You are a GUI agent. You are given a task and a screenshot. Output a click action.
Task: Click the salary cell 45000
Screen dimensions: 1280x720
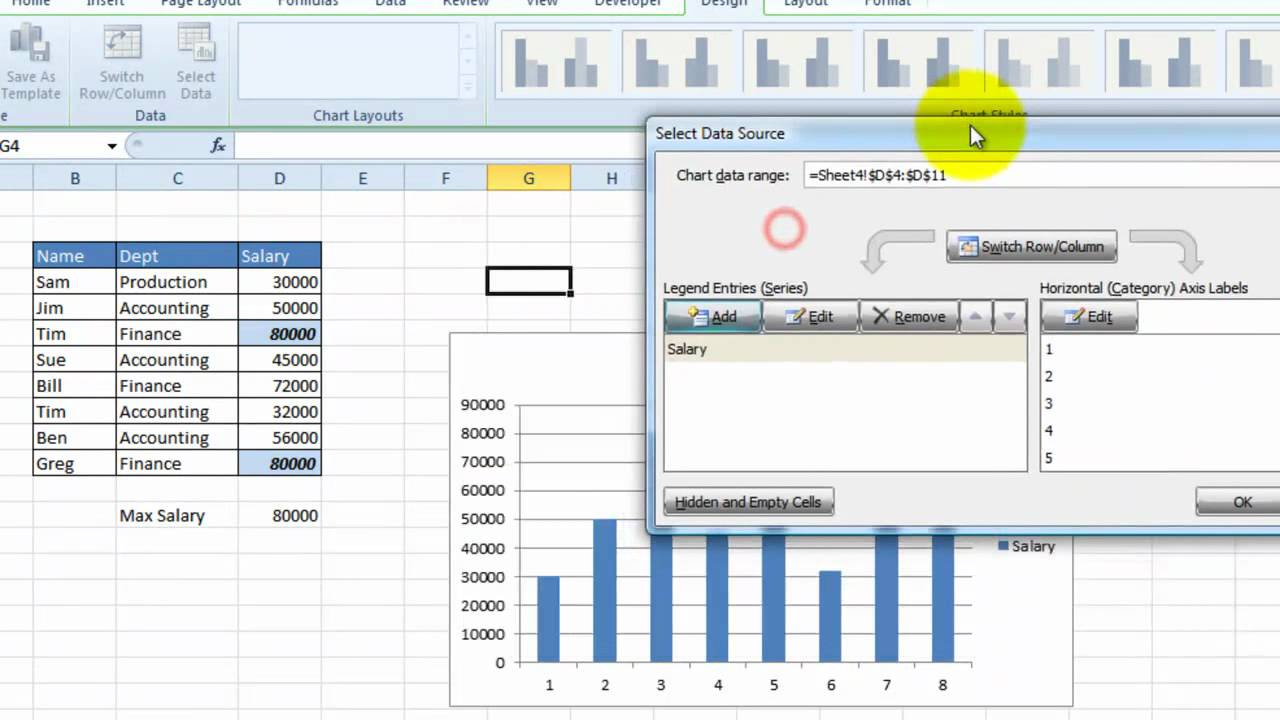coord(279,360)
